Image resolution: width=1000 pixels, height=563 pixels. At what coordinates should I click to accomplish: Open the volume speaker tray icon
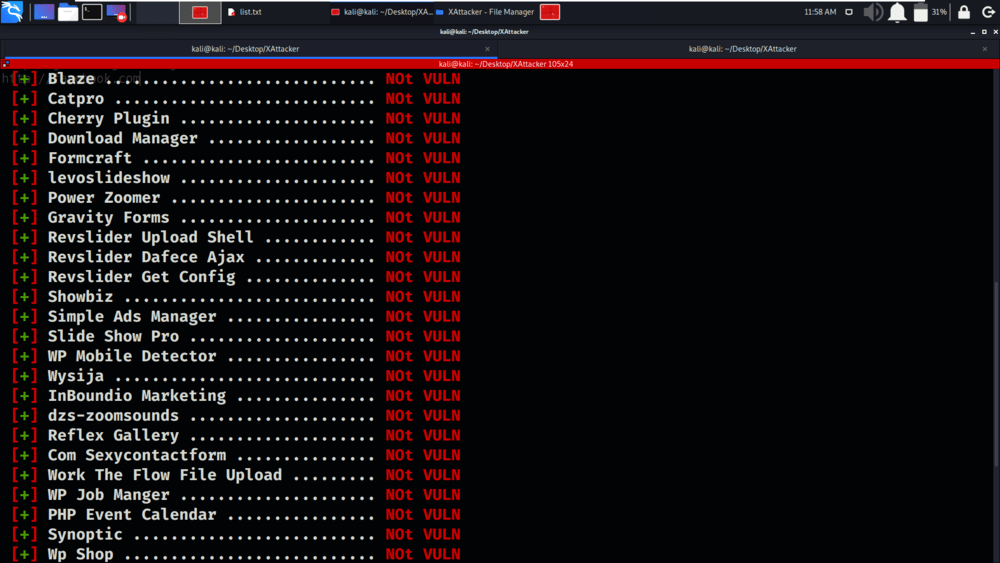pos(872,12)
